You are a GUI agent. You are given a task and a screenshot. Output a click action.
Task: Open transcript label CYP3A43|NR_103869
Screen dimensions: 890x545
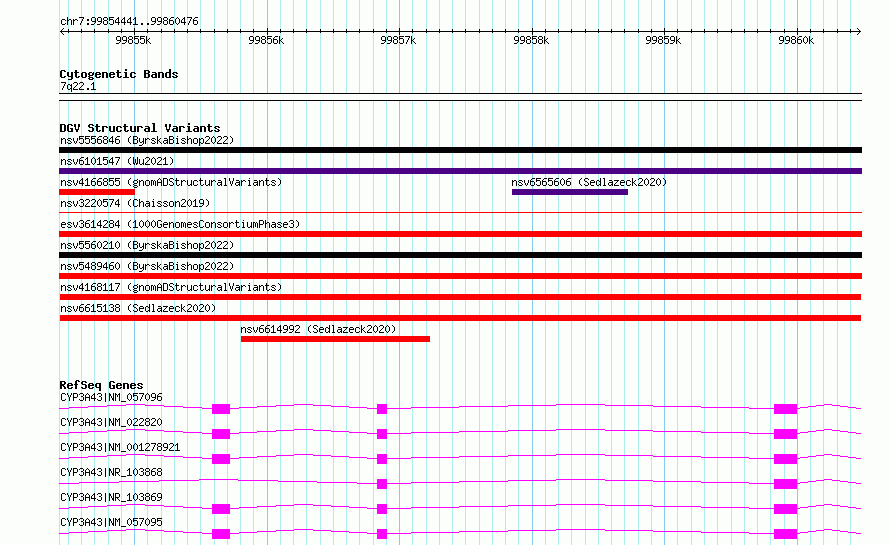click(x=111, y=497)
